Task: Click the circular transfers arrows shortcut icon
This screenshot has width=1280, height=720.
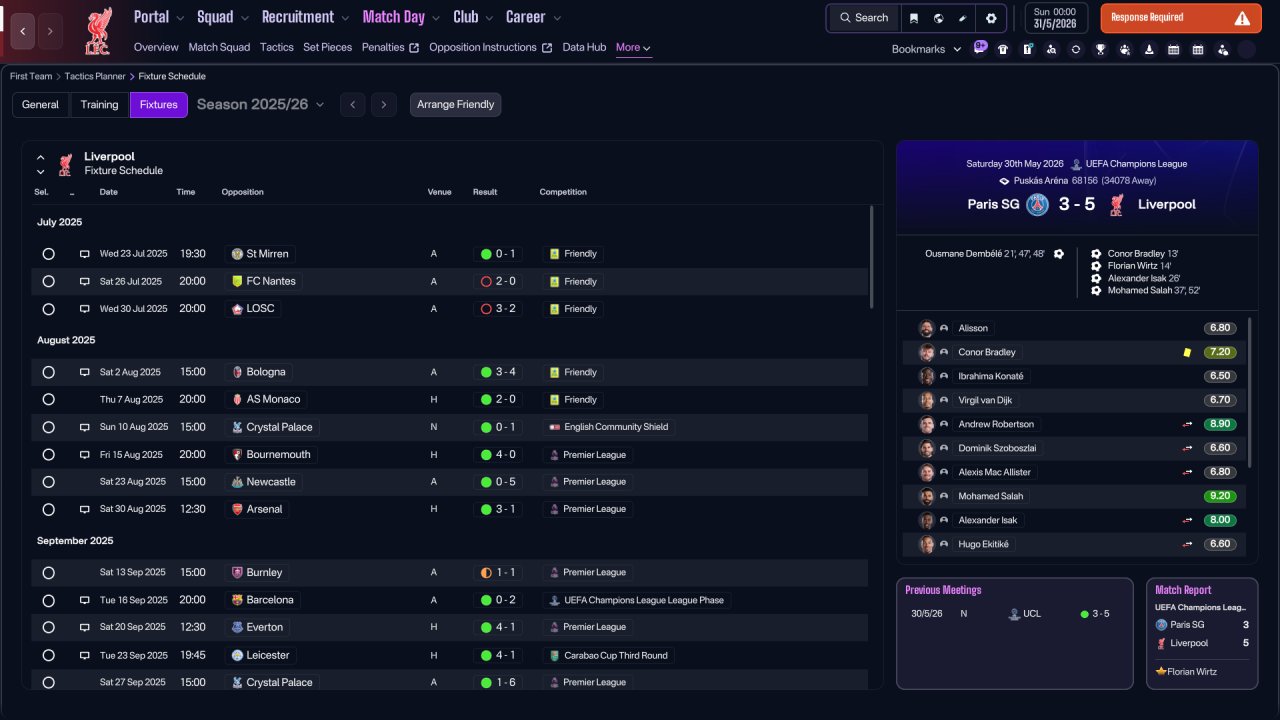Action: pyautogui.click(x=1076, y=49)
